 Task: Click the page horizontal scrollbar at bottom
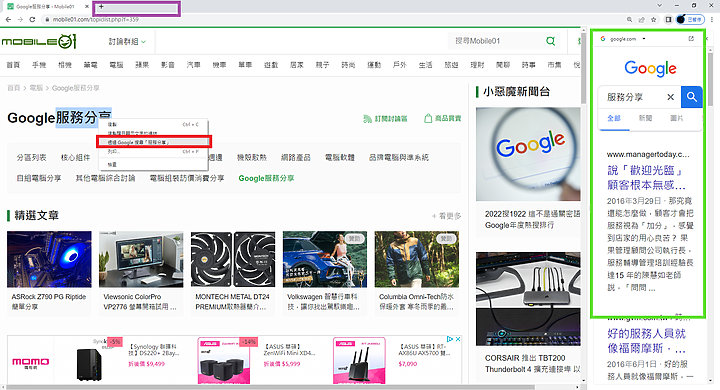(x=271, y=387)
